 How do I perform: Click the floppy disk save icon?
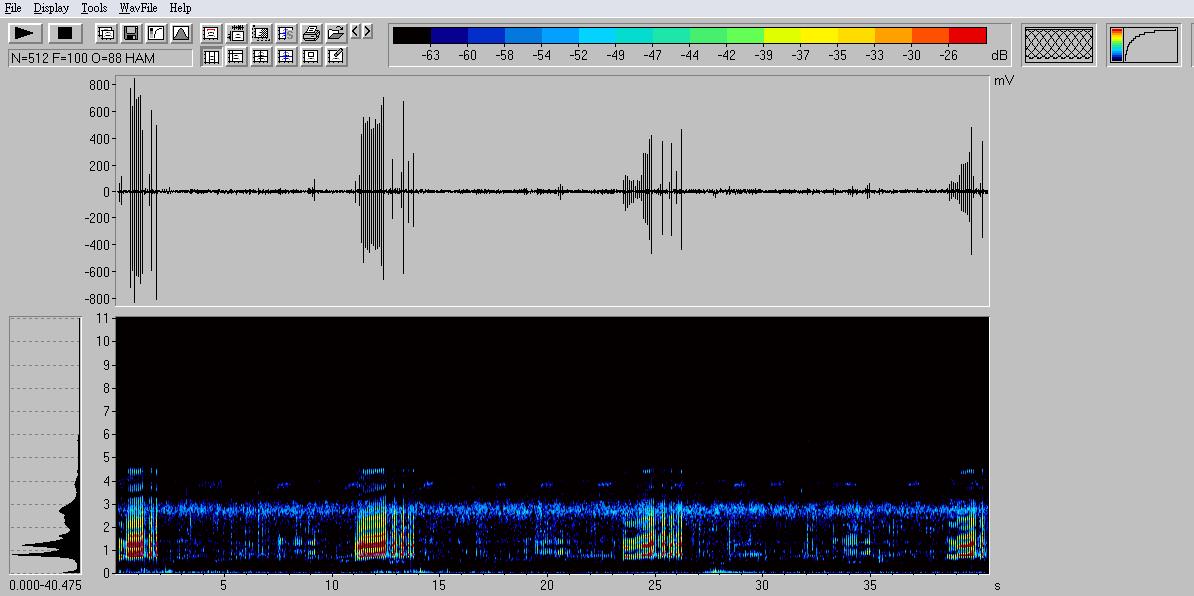tap(130, 33)
